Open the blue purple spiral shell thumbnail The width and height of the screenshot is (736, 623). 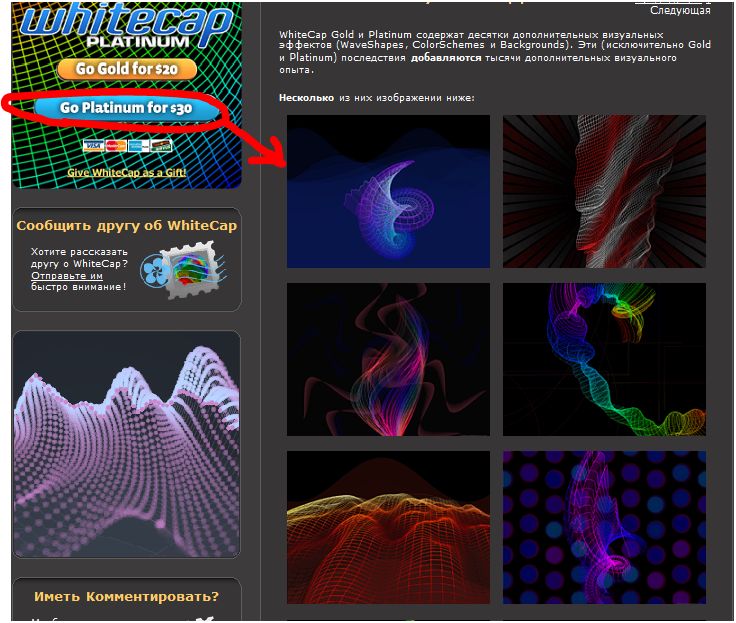pyautogui.click(x=388, y=192)
